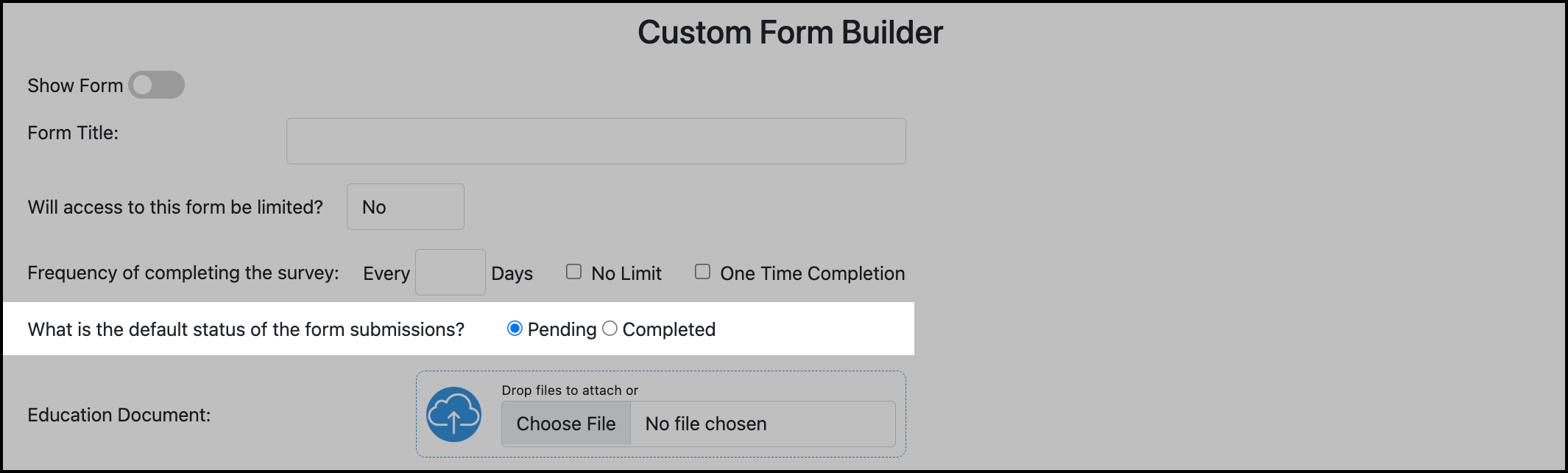Viewport: 1568px width, 473px height.
Task: Click the cloud upload icon
Action: (x=453, y=415)
